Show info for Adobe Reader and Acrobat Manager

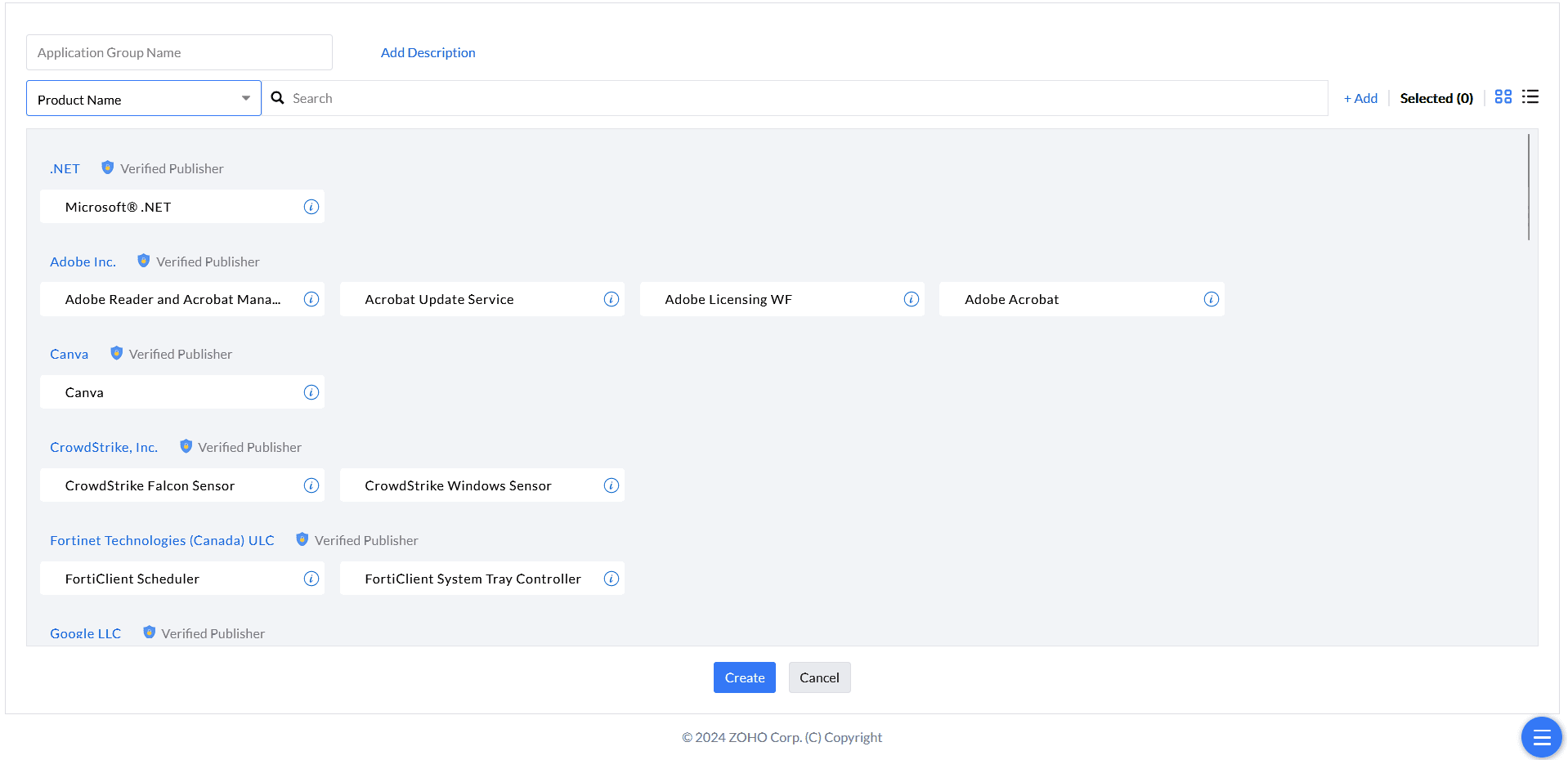311,299
